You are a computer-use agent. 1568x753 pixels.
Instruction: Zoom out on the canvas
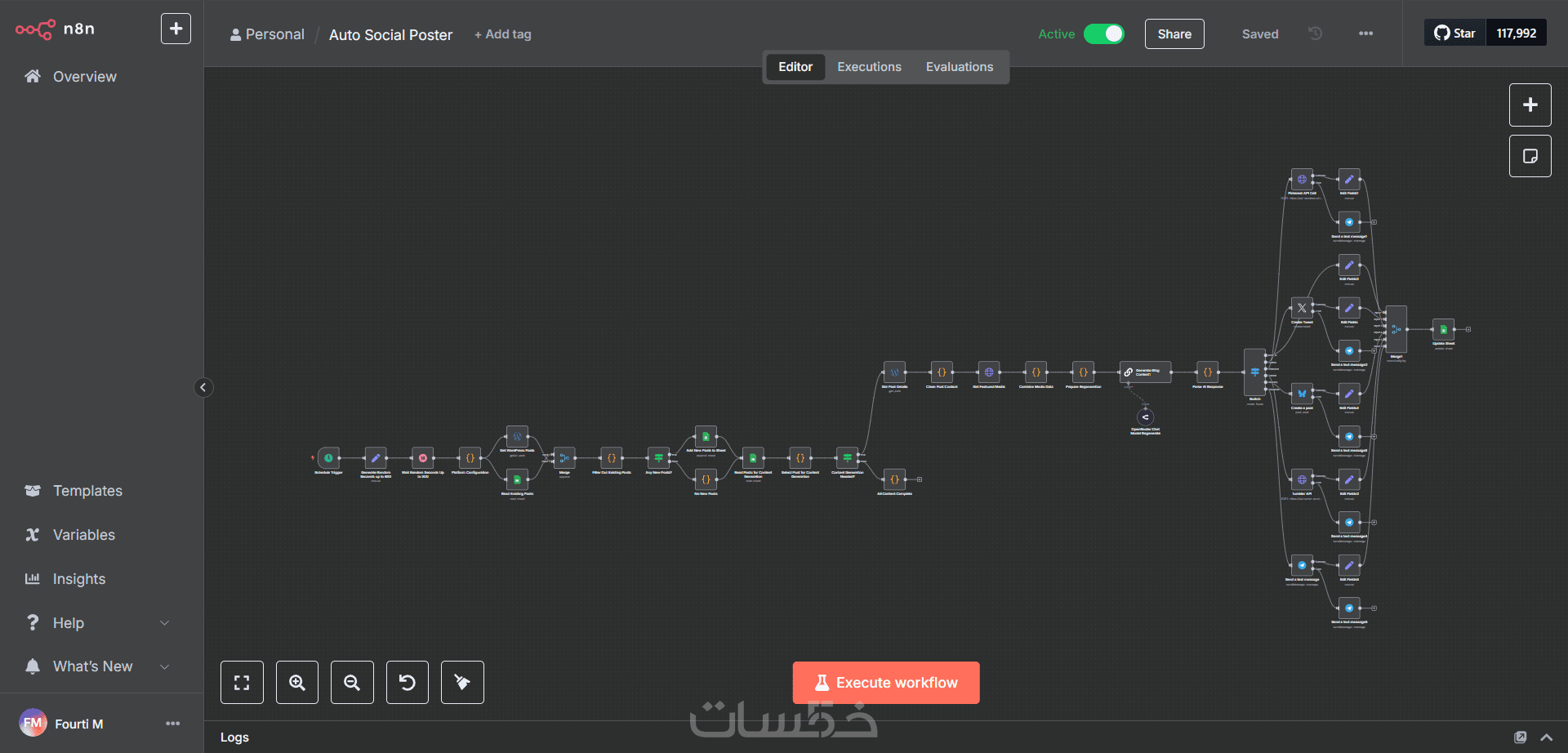click(x=352, y=683)
